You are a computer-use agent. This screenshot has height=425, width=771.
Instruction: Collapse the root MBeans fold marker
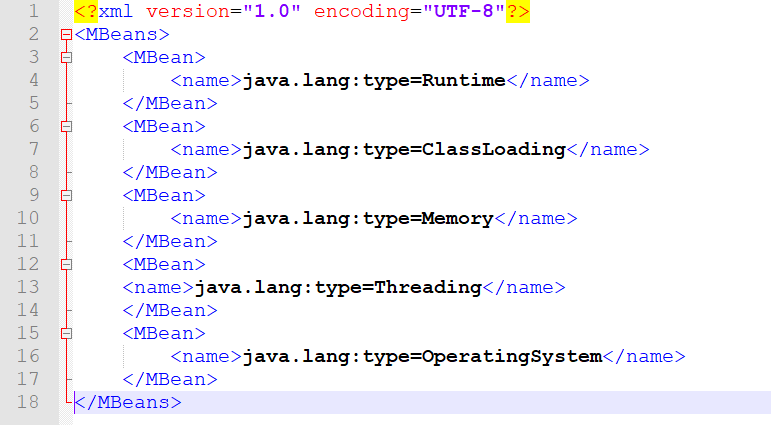[x=66, y=35]
